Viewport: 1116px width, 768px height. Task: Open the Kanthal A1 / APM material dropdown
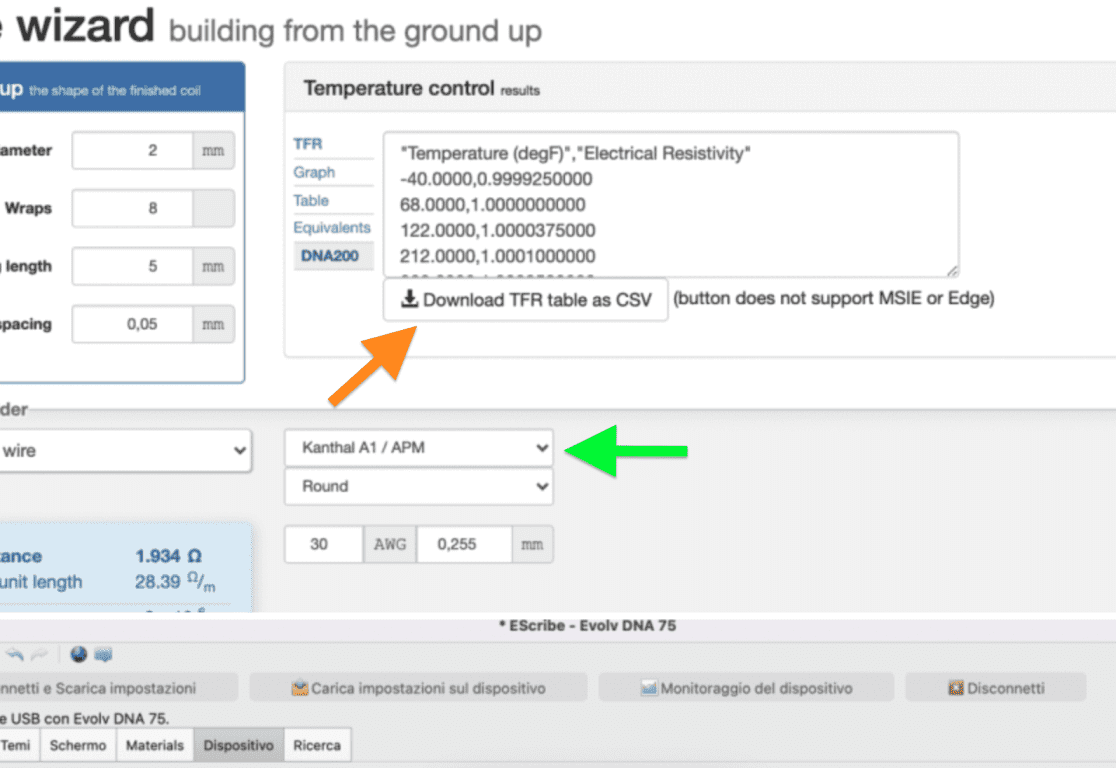coord(418,448)
